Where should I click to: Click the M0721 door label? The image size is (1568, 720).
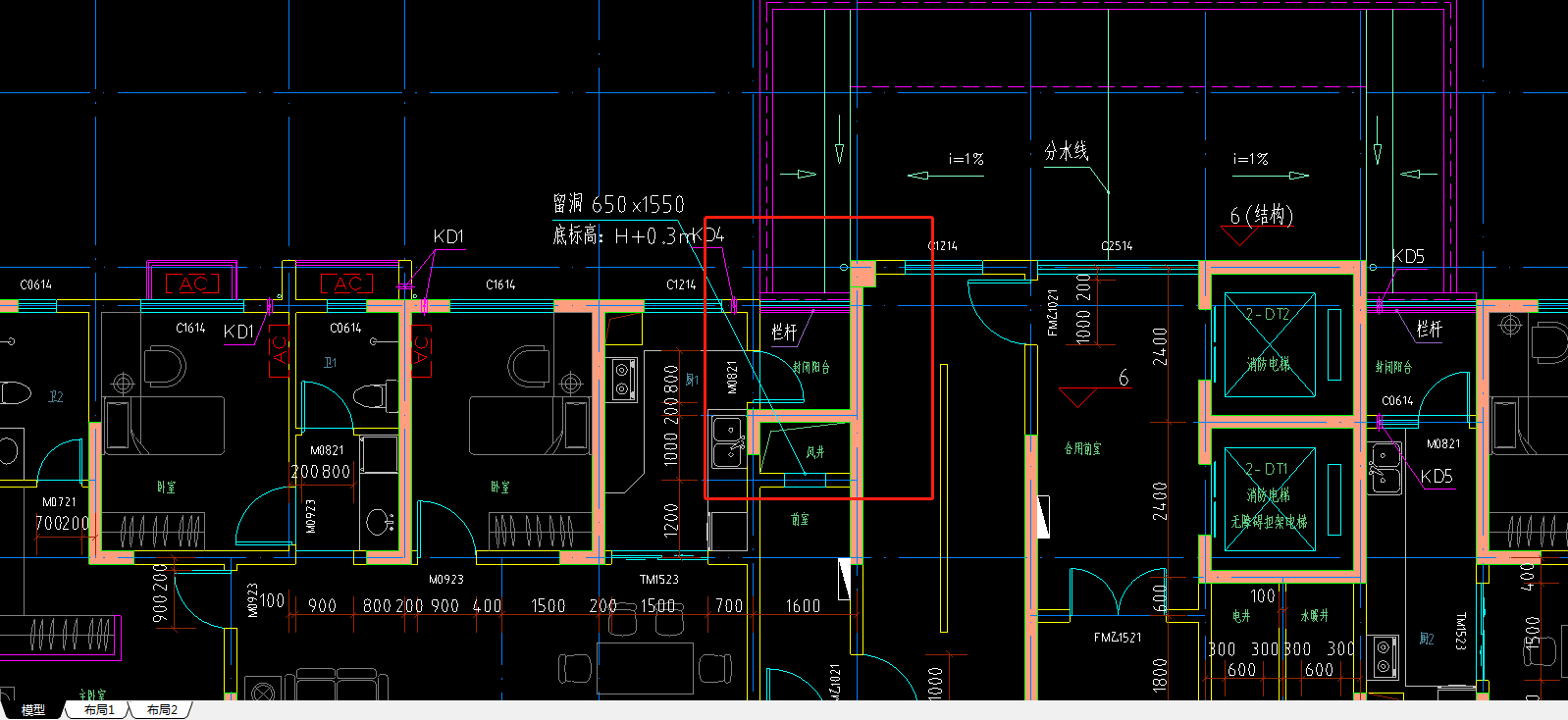(x=59, y=501)
